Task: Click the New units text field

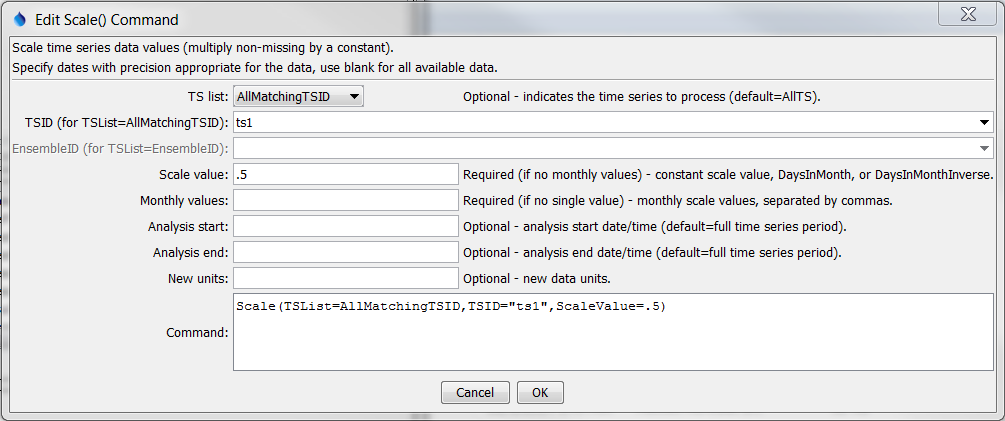Action: [x=345, y=278]
